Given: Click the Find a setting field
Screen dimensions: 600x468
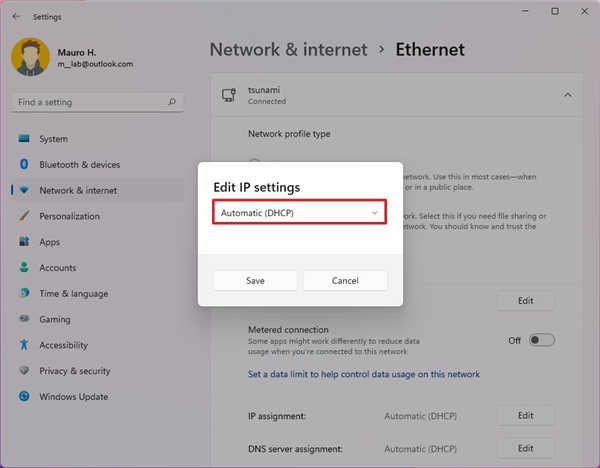Looking at the screenshot, I should [90, 102].
